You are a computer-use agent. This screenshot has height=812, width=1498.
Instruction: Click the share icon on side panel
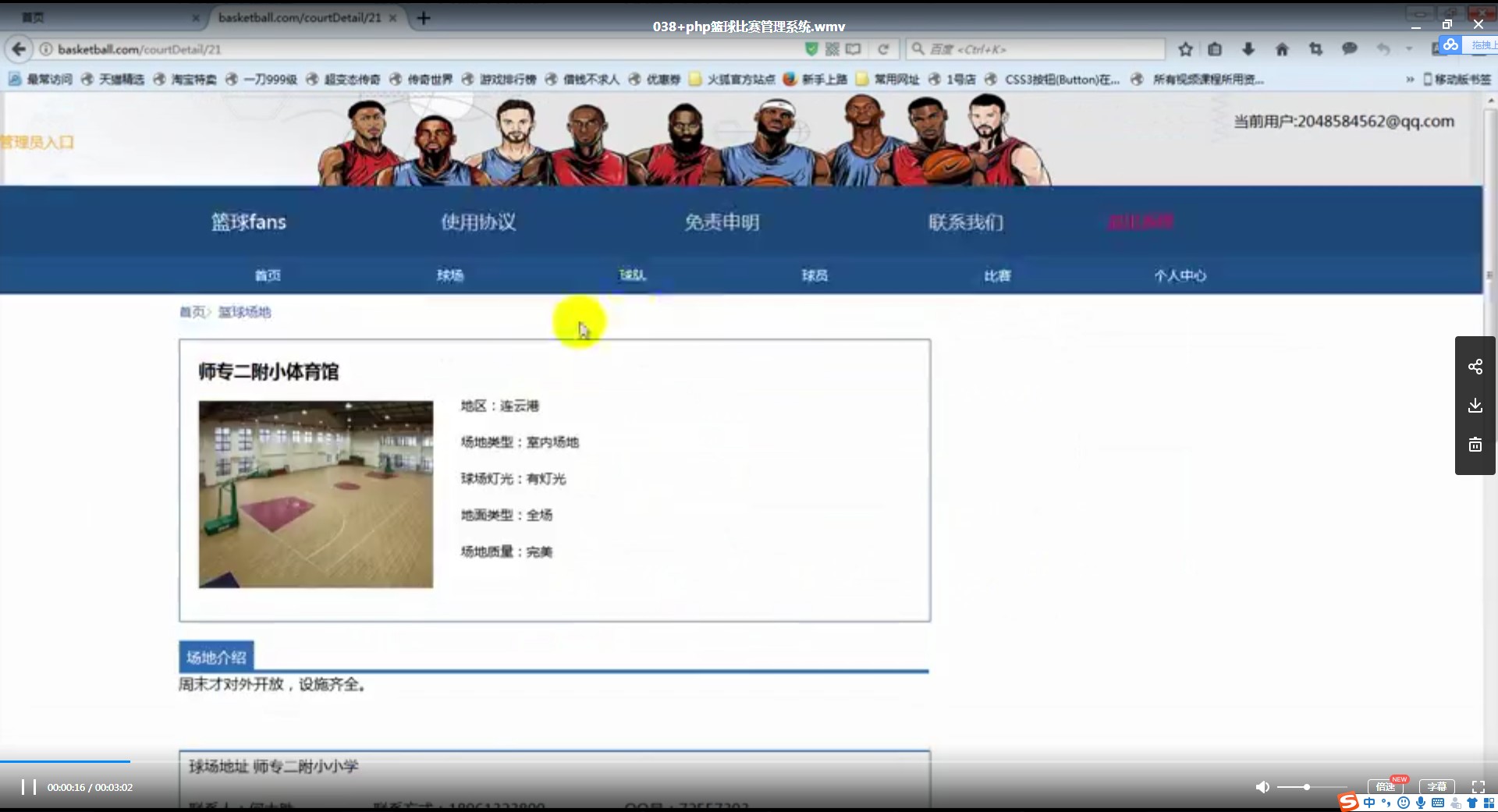(x=1475, y=367)
